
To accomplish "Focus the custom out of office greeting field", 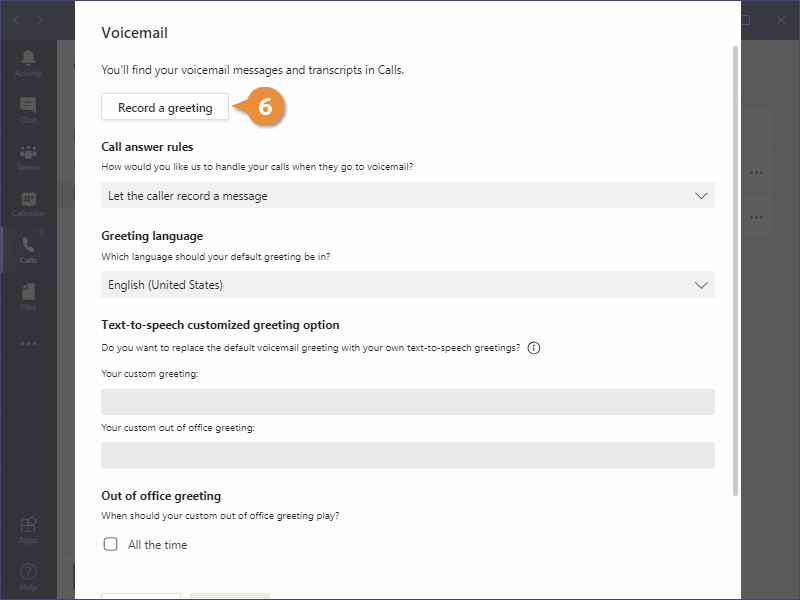I will click(x=408, y=456).
